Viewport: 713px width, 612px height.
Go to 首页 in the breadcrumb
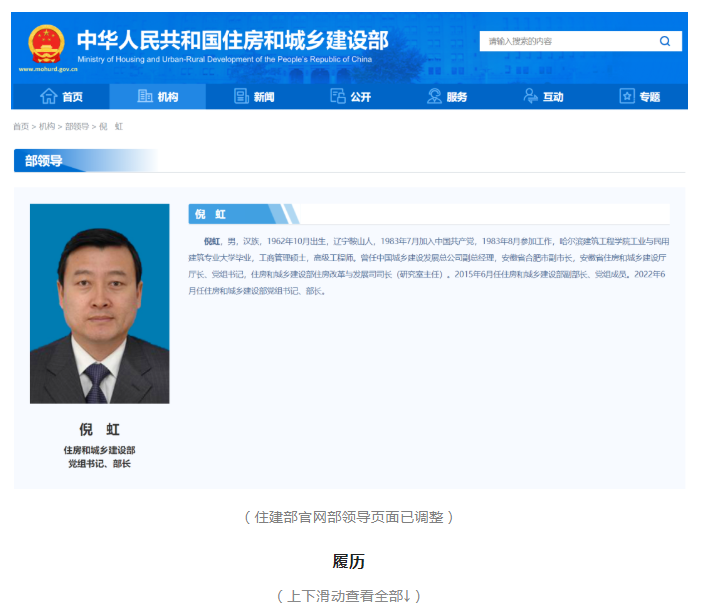click(20, 127)
